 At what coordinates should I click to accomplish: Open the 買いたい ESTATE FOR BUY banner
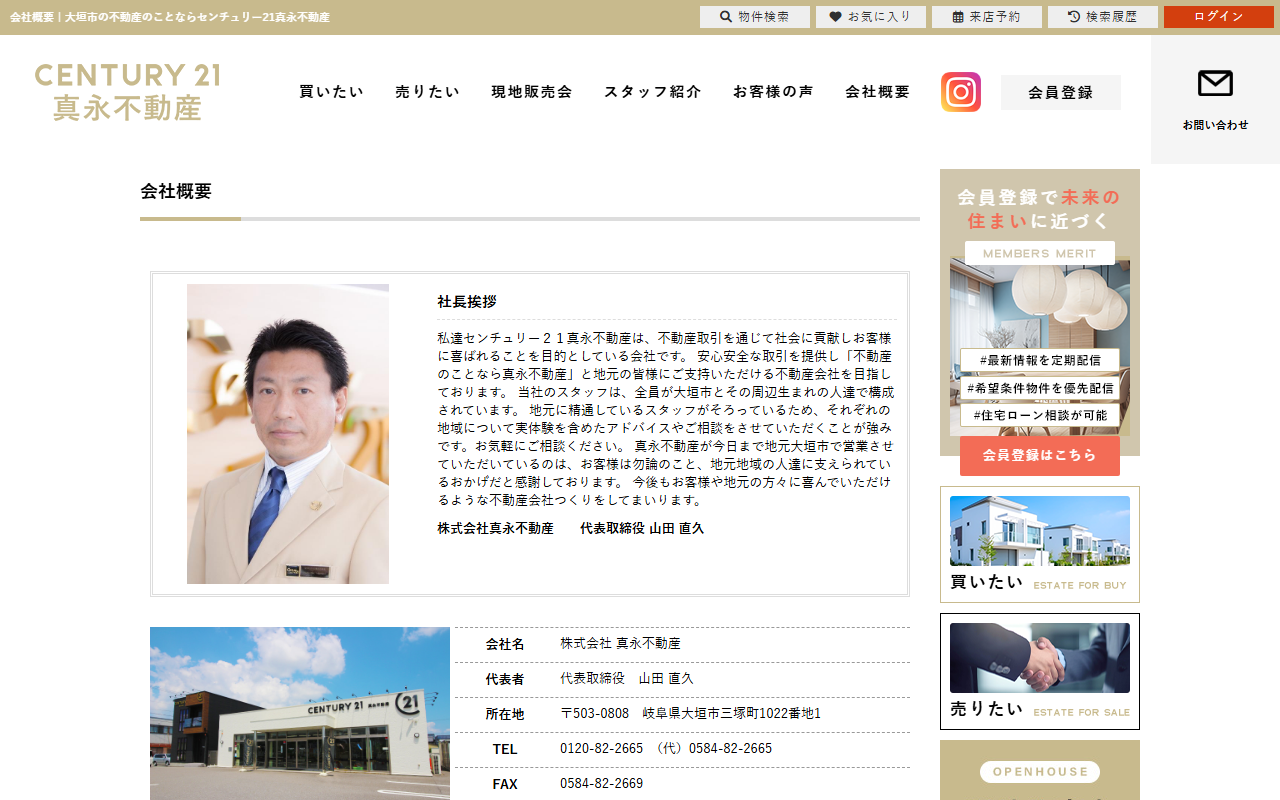click(x=1040, y=544)
